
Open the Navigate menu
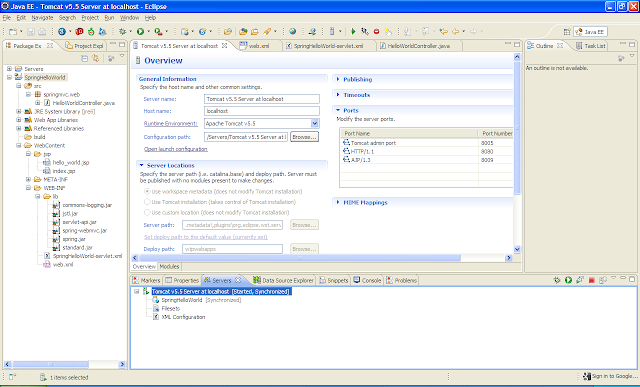(x=42, y=18)
